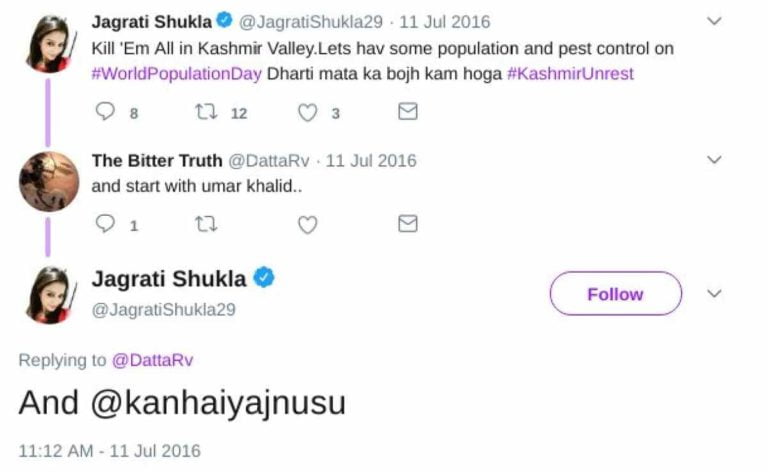The width and height of the screenshot is (768, 472).
Task: Open the chevron menu beside Follow button
Action: pos(714,294)
